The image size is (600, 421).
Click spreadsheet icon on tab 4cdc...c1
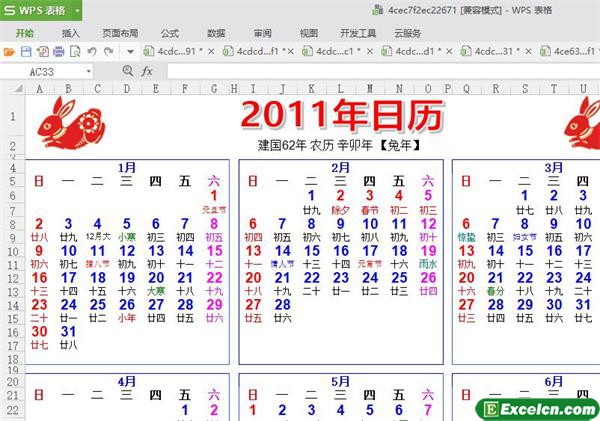coord(307,51)
